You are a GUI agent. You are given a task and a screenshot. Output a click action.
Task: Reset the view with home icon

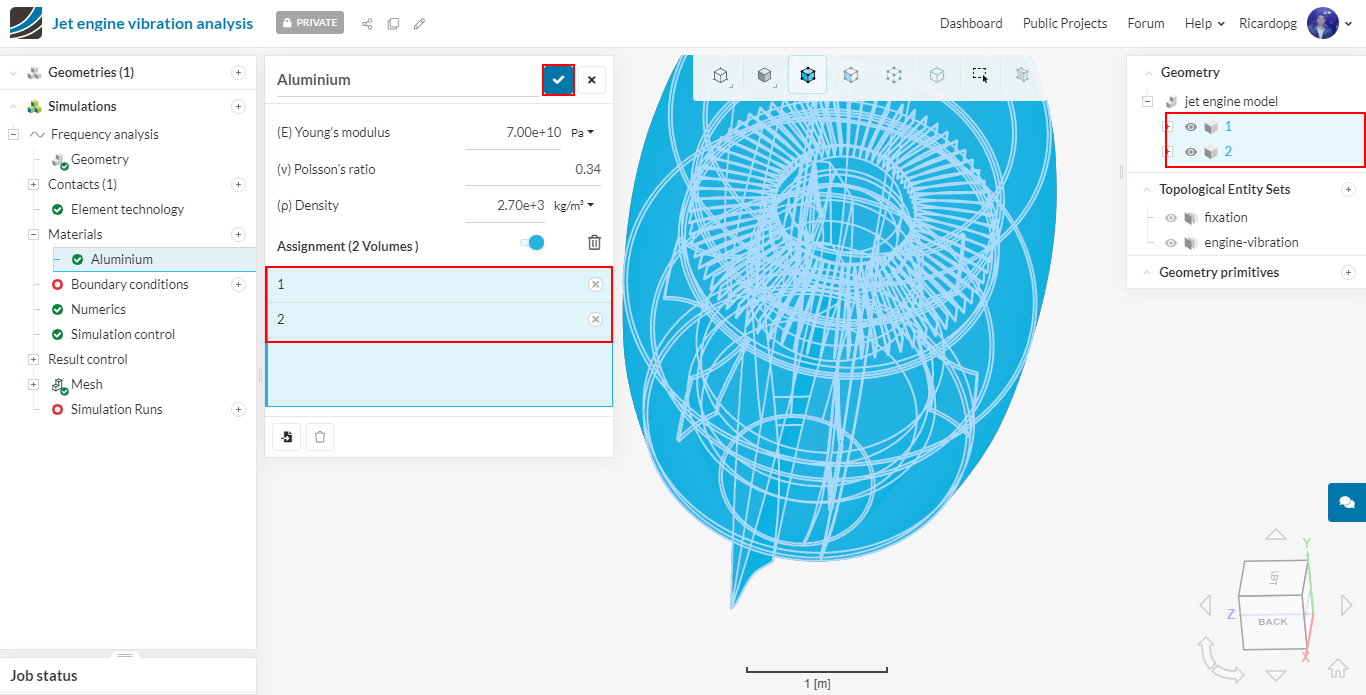click(x=1338, y=668)
